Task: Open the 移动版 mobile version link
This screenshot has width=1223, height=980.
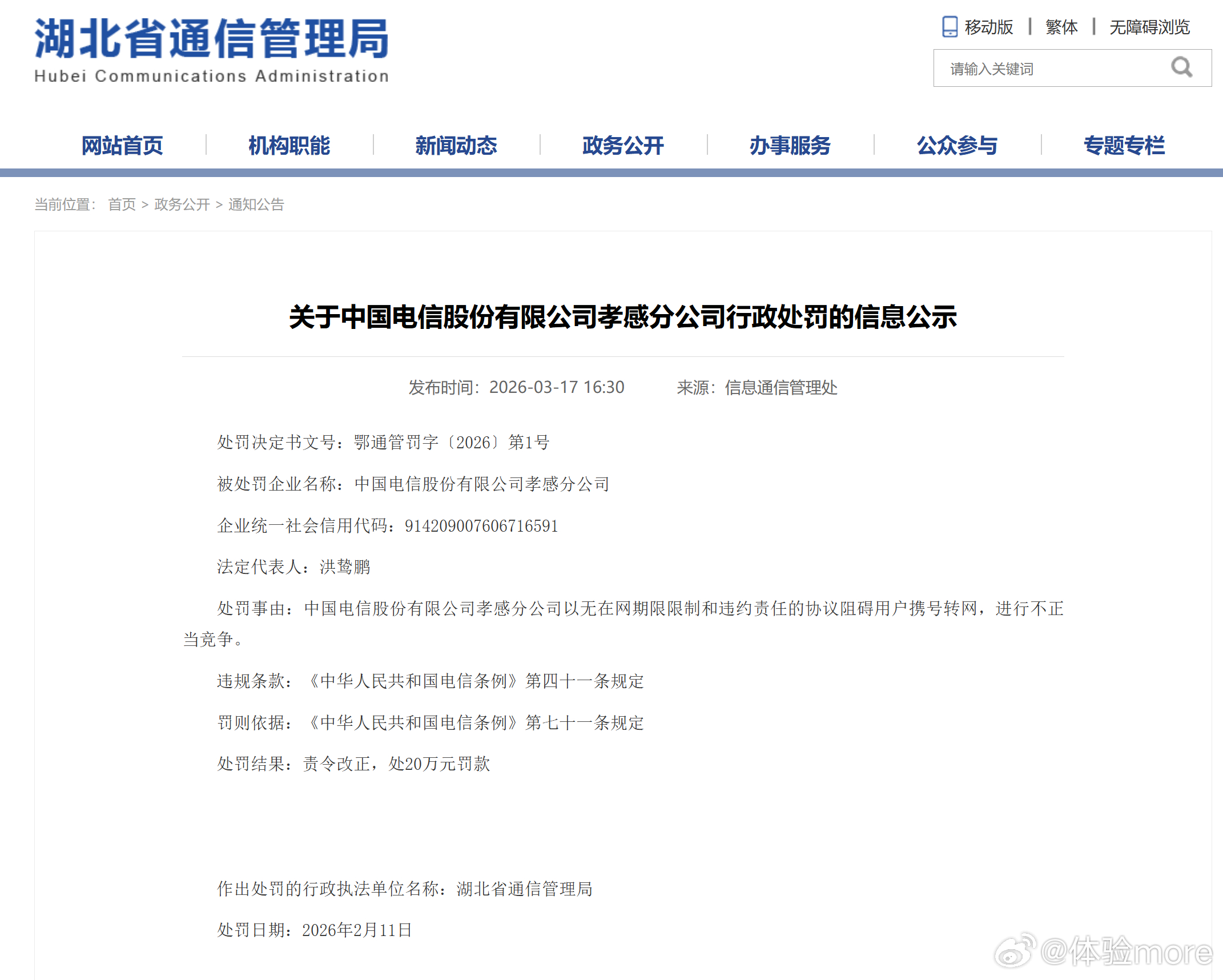Action: pos(988,27)
